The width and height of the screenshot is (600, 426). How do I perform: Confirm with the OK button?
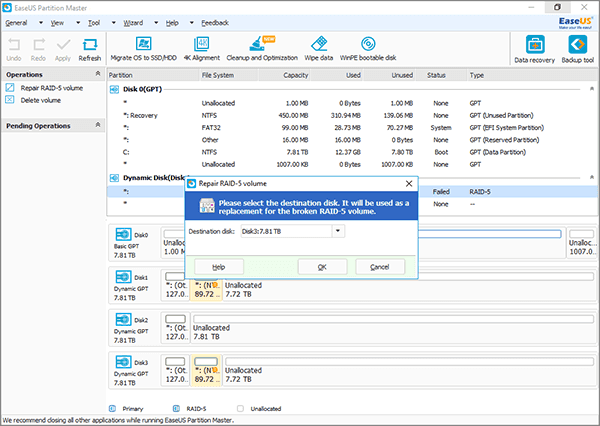click(x=322, y=267)
